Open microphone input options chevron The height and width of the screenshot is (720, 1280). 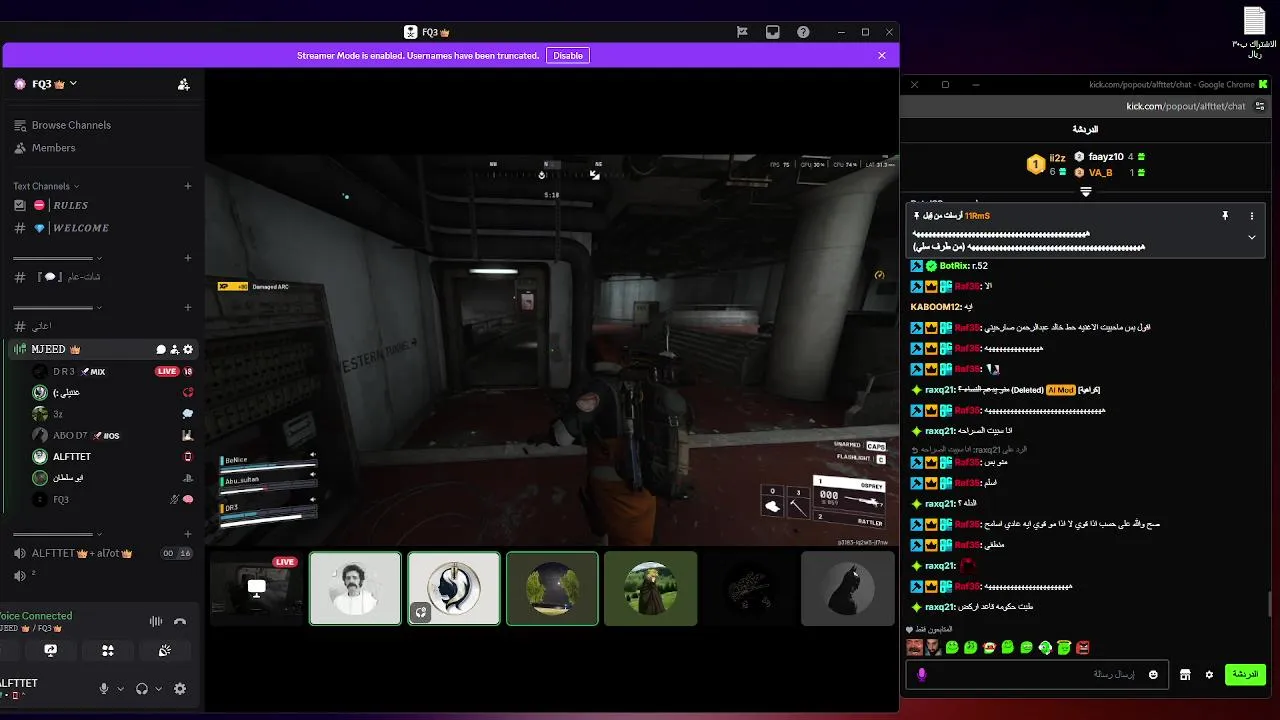pos(121,689)
